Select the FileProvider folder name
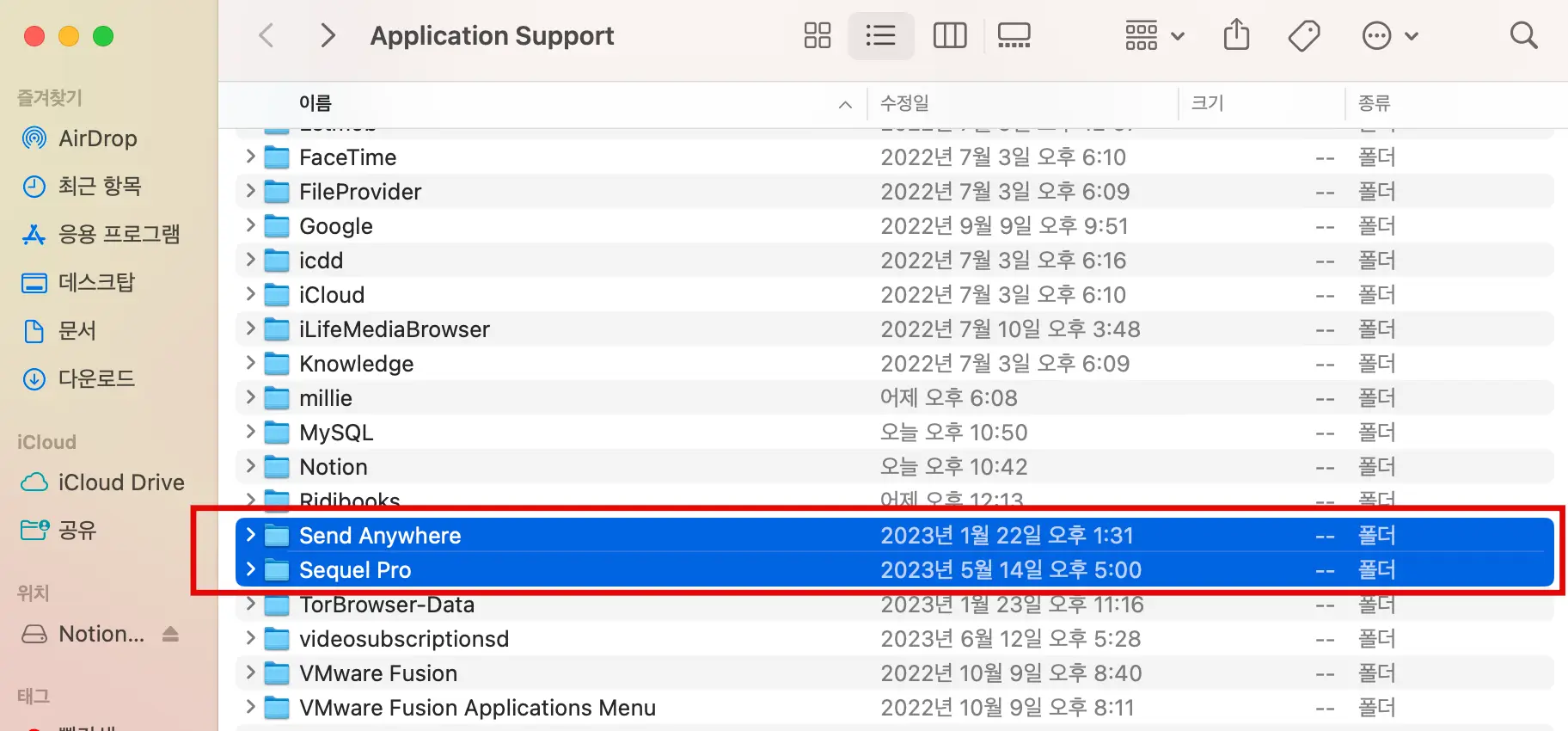 click(360, 192)
